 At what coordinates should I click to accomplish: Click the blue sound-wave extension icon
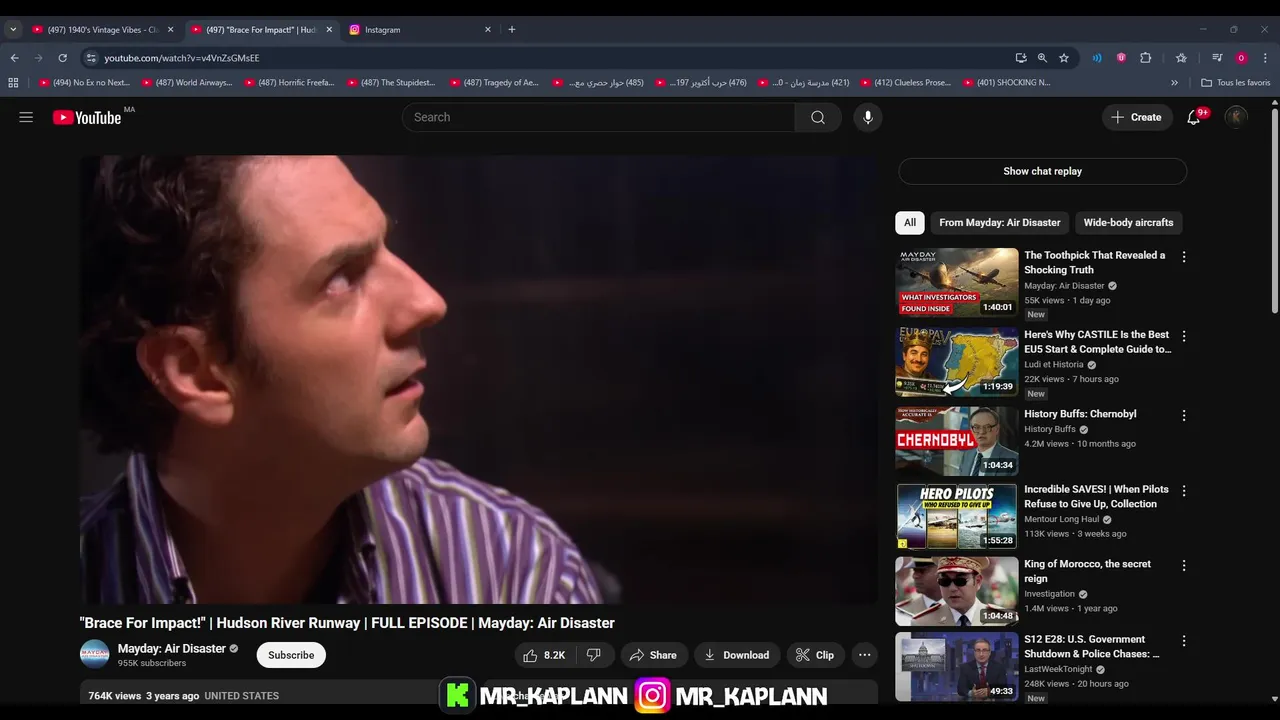[x=1097, y=58]
